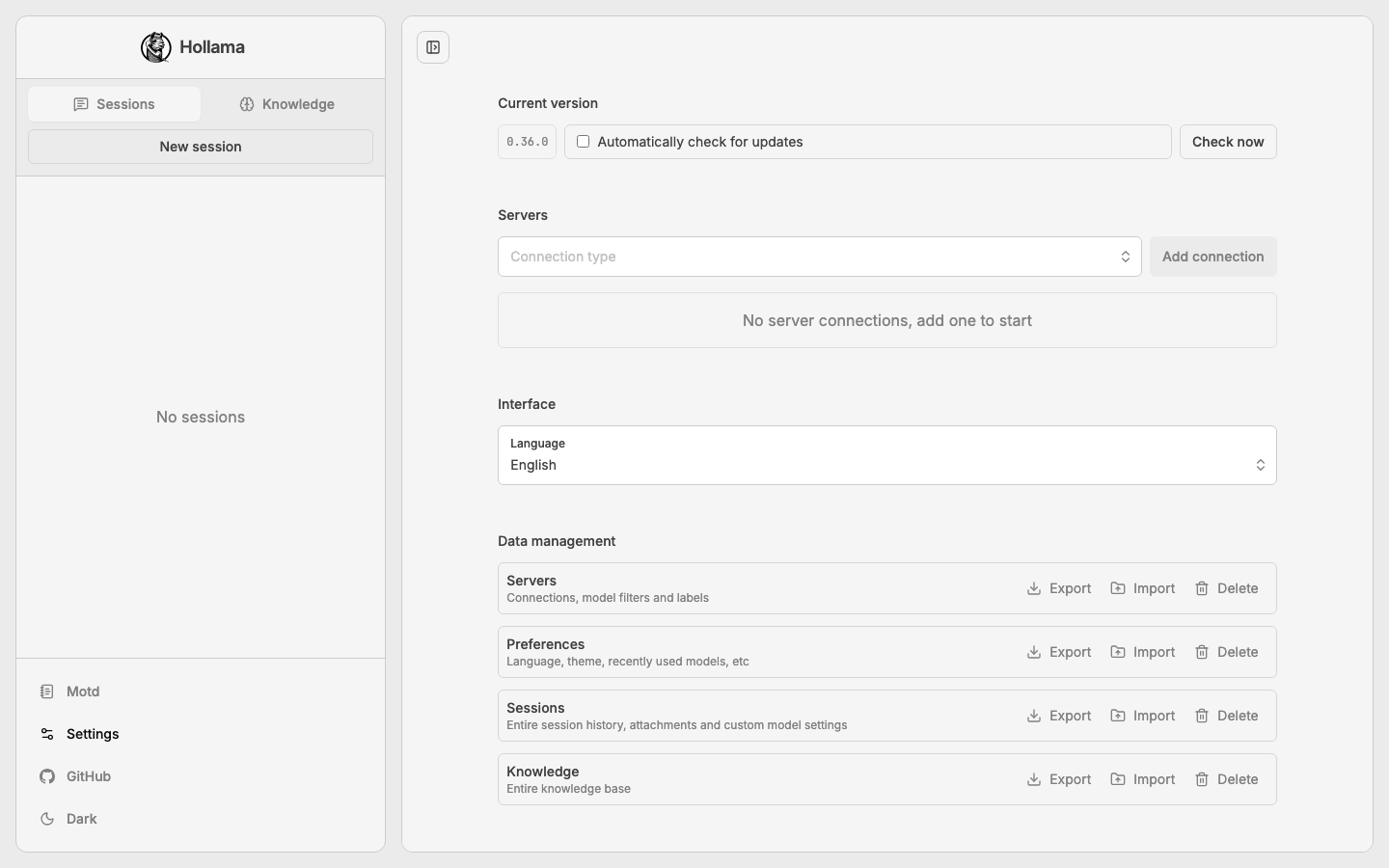Screen dimensions: 1389x868
Task: Click the "No server connections, add one to start" message
Action: 887,320
